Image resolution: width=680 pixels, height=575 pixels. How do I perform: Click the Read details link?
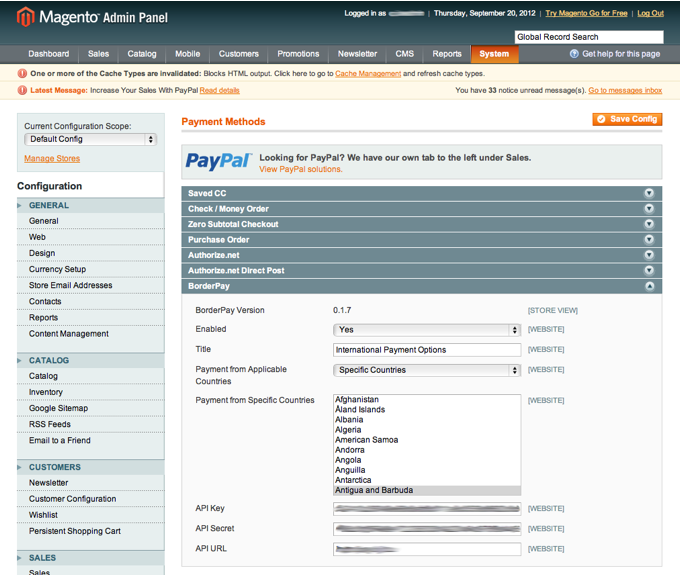click(219, 90)
